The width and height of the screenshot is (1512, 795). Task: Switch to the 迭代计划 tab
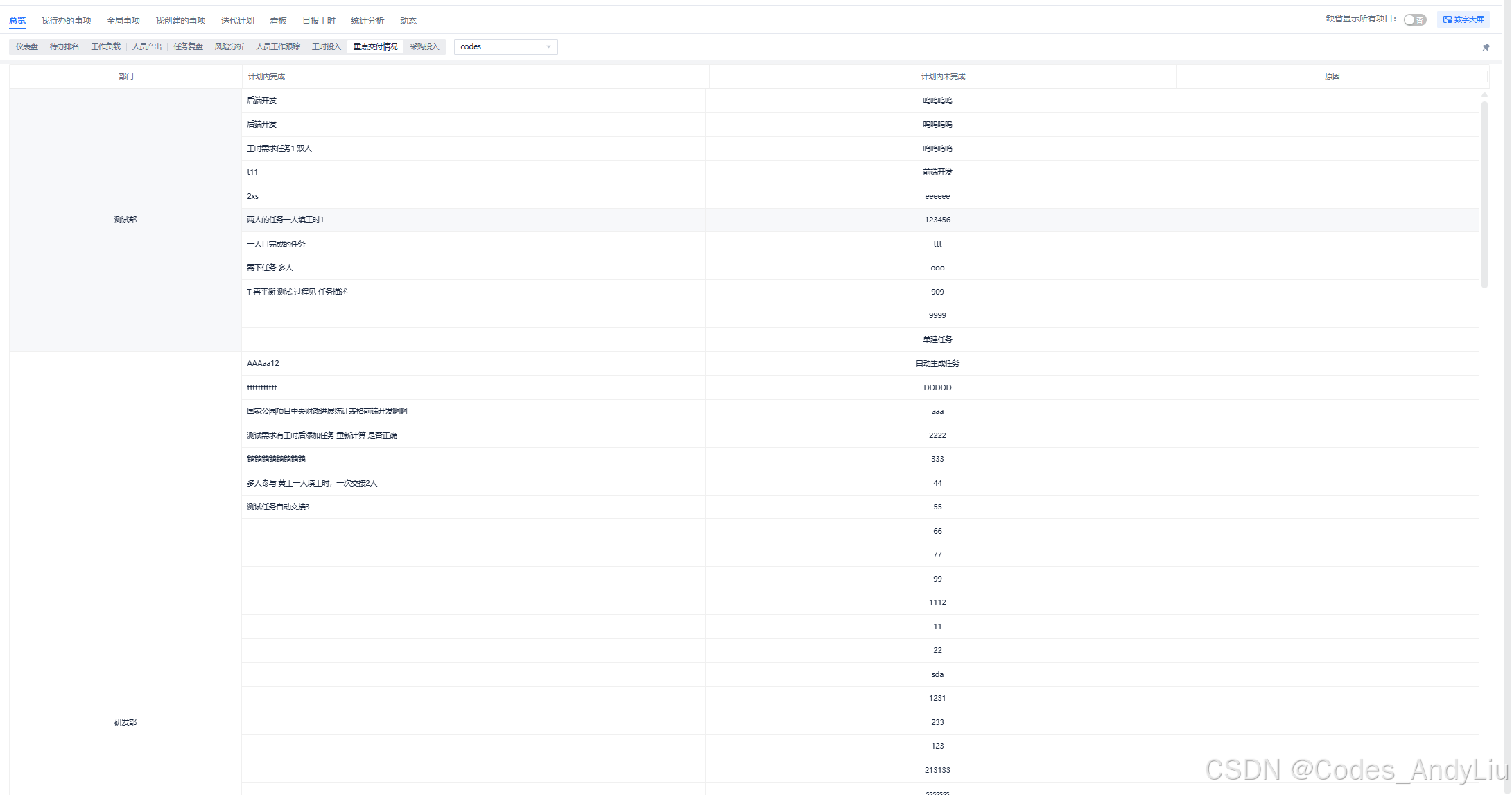[x=237, y=21]
